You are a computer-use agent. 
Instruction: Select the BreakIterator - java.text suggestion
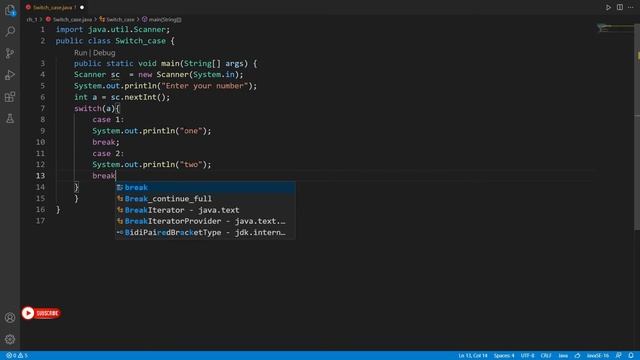205,210
